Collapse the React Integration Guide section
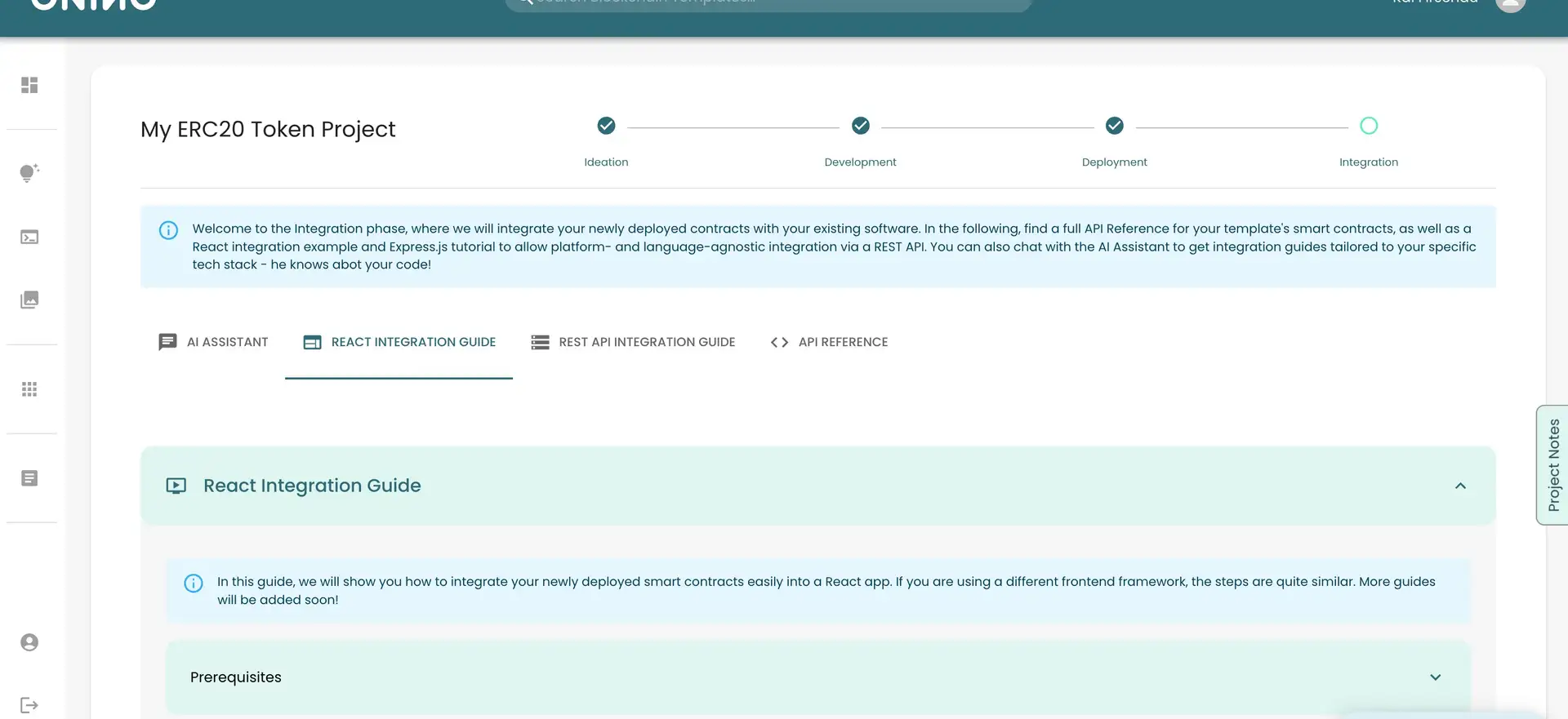Screen dimensions: 1568x719 point(1460,486)
